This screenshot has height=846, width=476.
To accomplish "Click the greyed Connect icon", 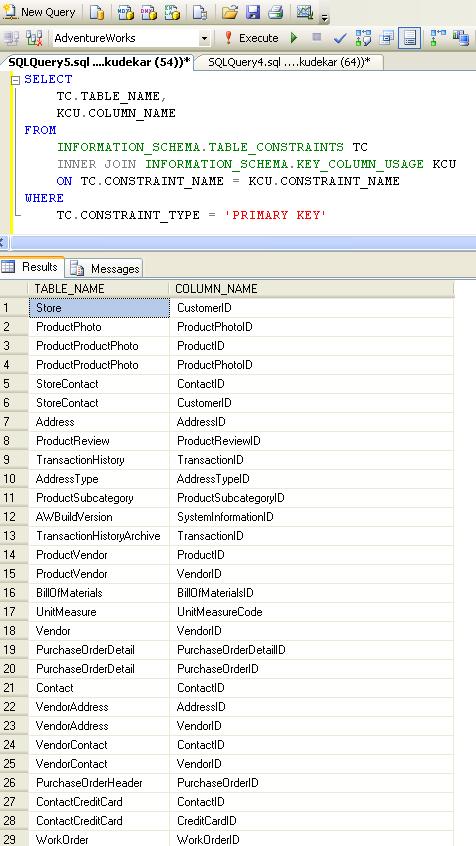I will click(12, 38).
